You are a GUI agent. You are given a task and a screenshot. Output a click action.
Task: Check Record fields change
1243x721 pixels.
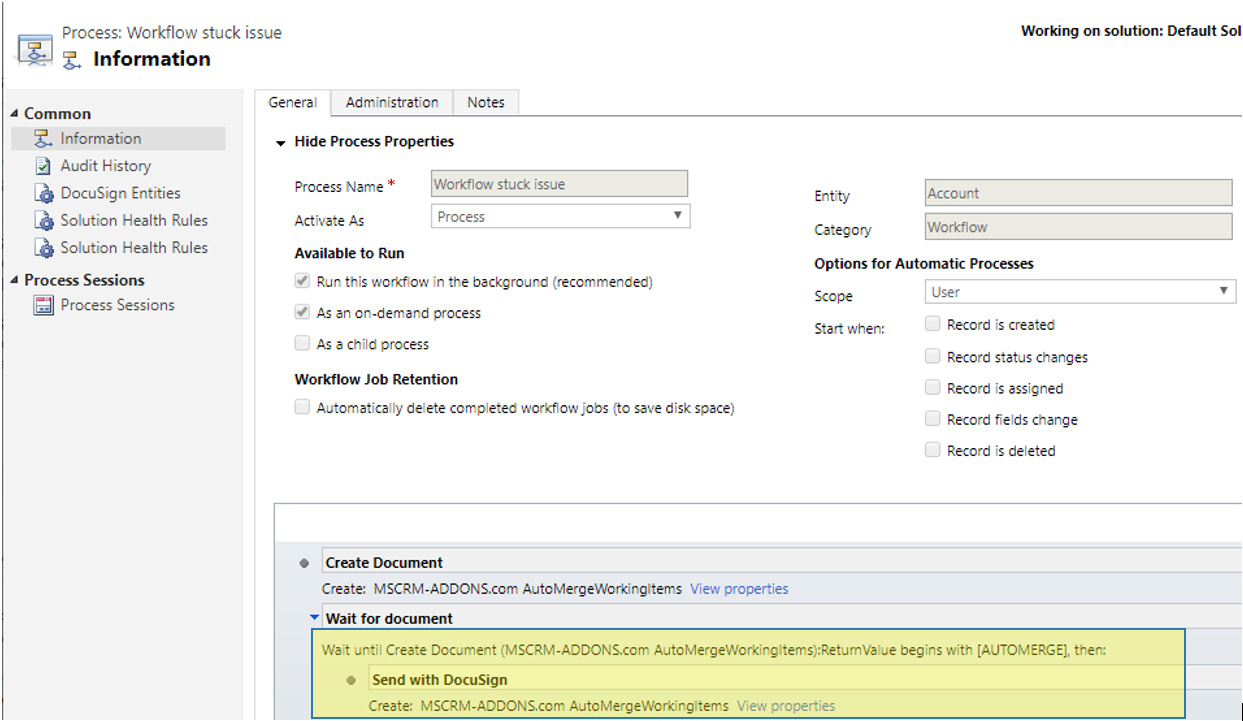click(932, 419)
